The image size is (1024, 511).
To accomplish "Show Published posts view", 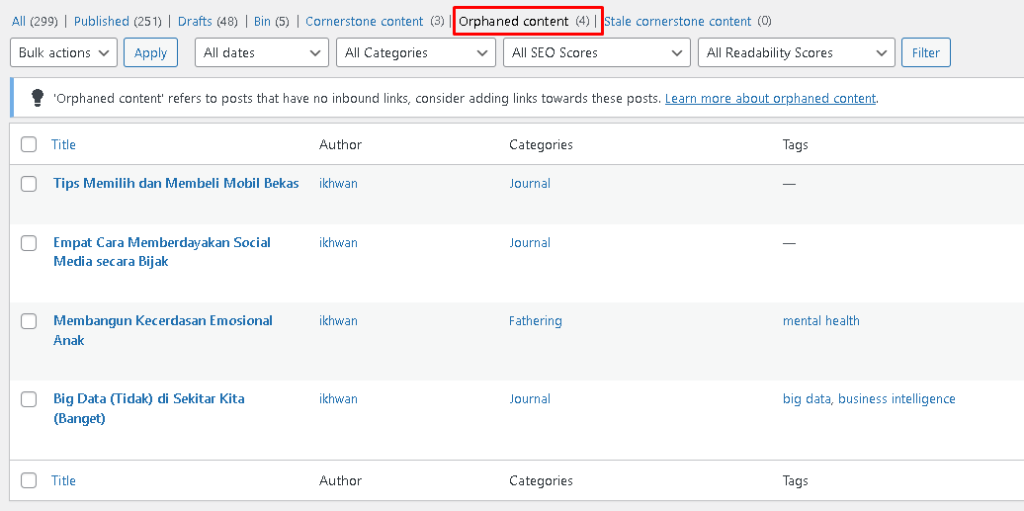I will tap(102, 21).
